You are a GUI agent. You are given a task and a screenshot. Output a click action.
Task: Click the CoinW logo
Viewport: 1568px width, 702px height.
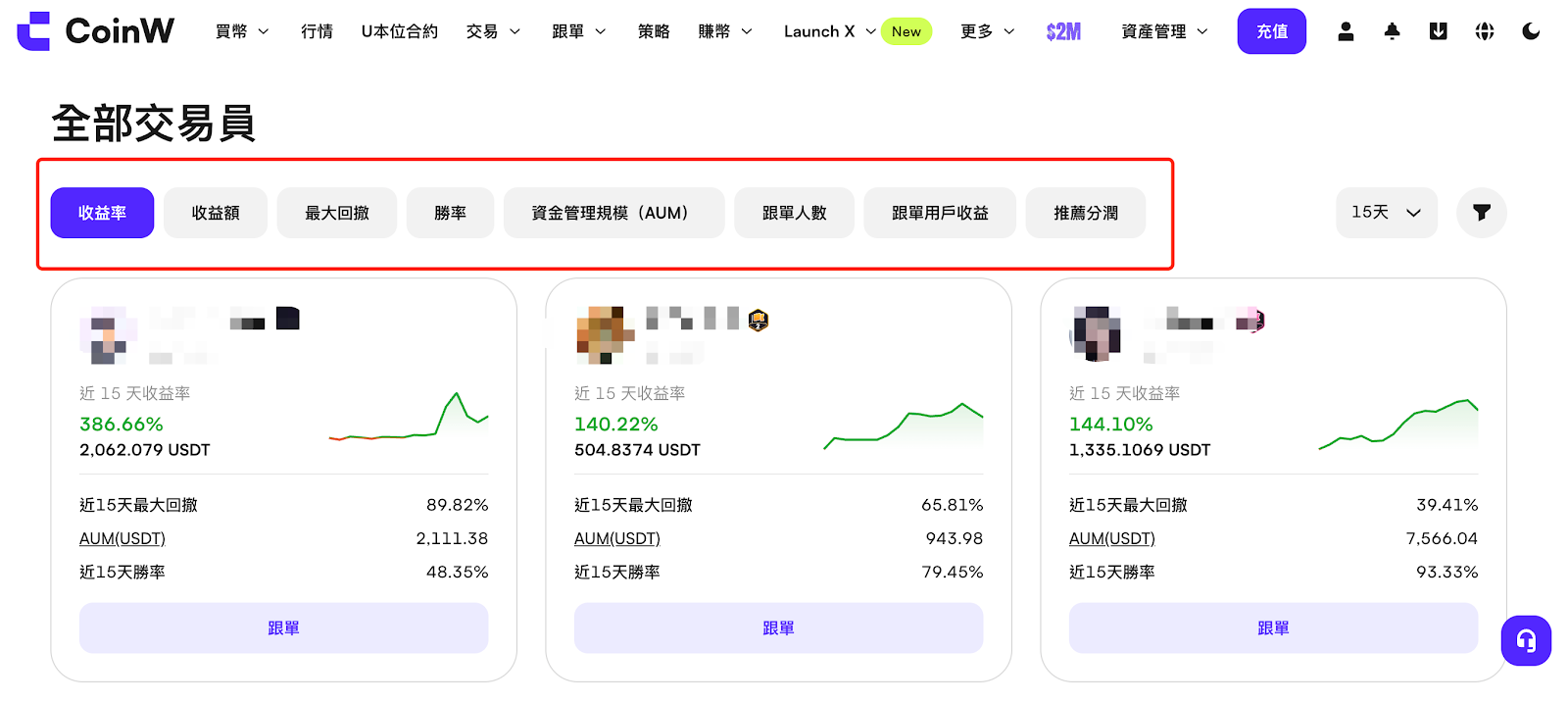95,31
